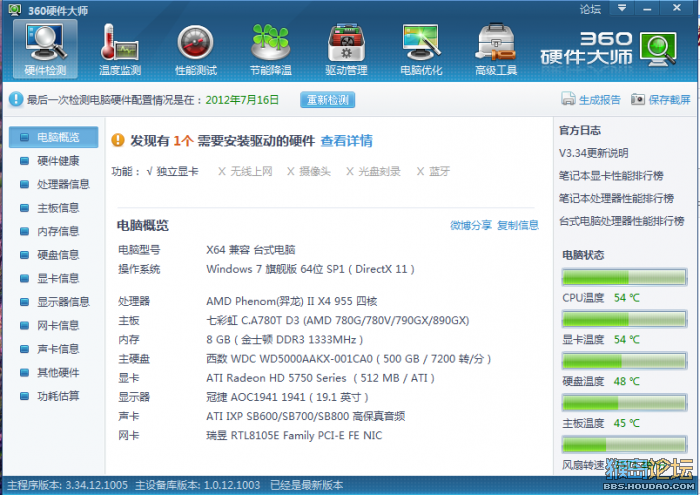The image size is (700, 495).
Task: Click network value RTL8105E Family PCI-E FE NIC
Action: pos(294,436)
